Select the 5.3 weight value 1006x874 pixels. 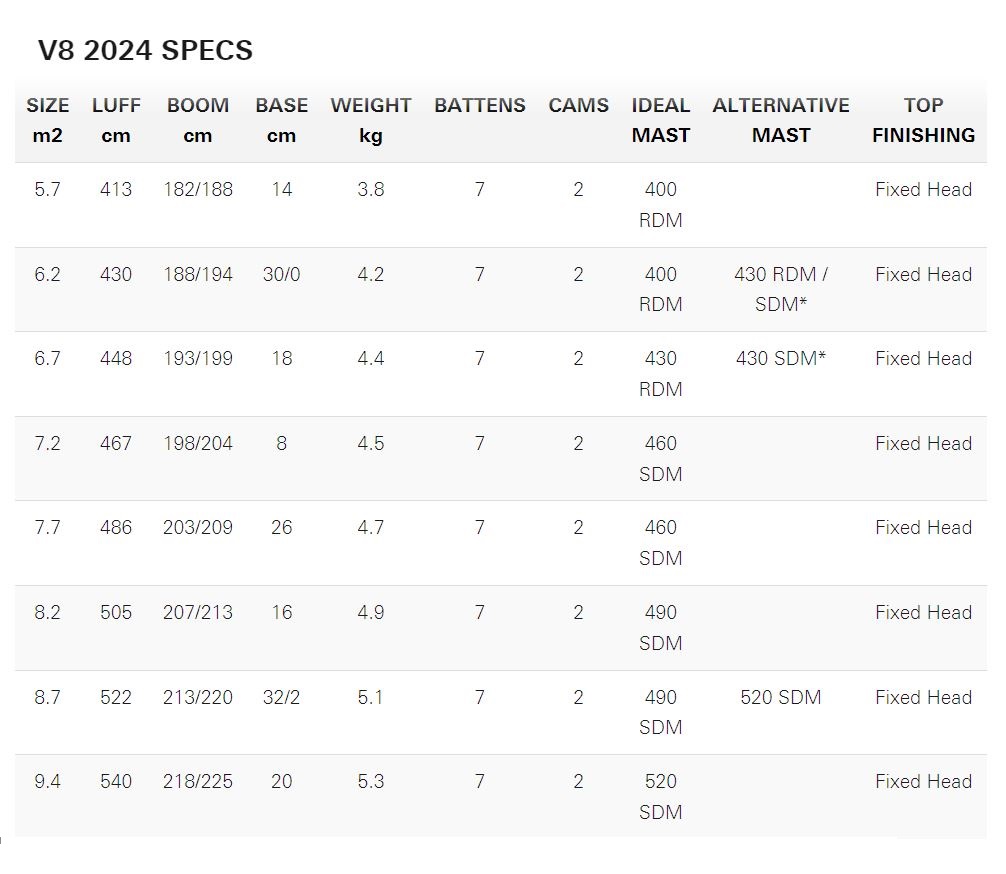click(x=371, y=781)
